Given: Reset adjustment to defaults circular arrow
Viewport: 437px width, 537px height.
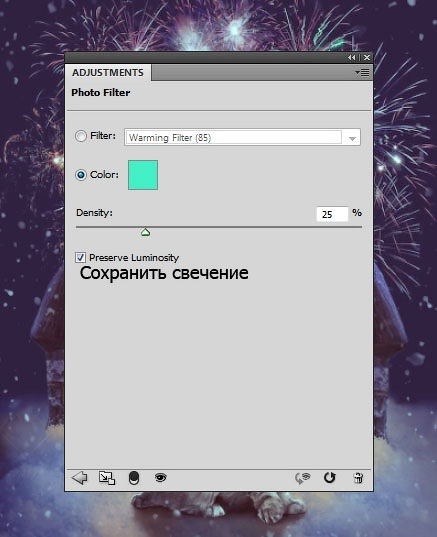Looking at the screenshot, I should [x=330, y=477].
